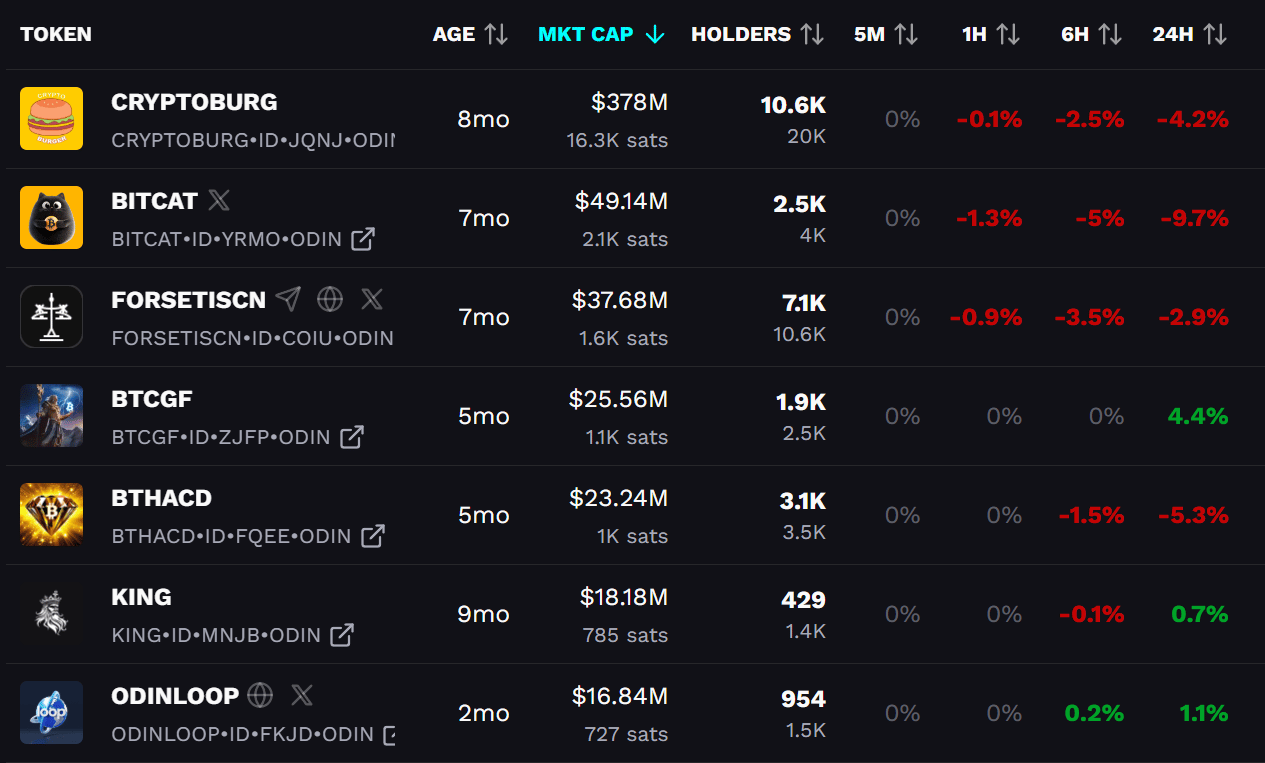
Task: Open ODINLOOP's X (Twitter) icon
Action: click(x=302, y=695)
